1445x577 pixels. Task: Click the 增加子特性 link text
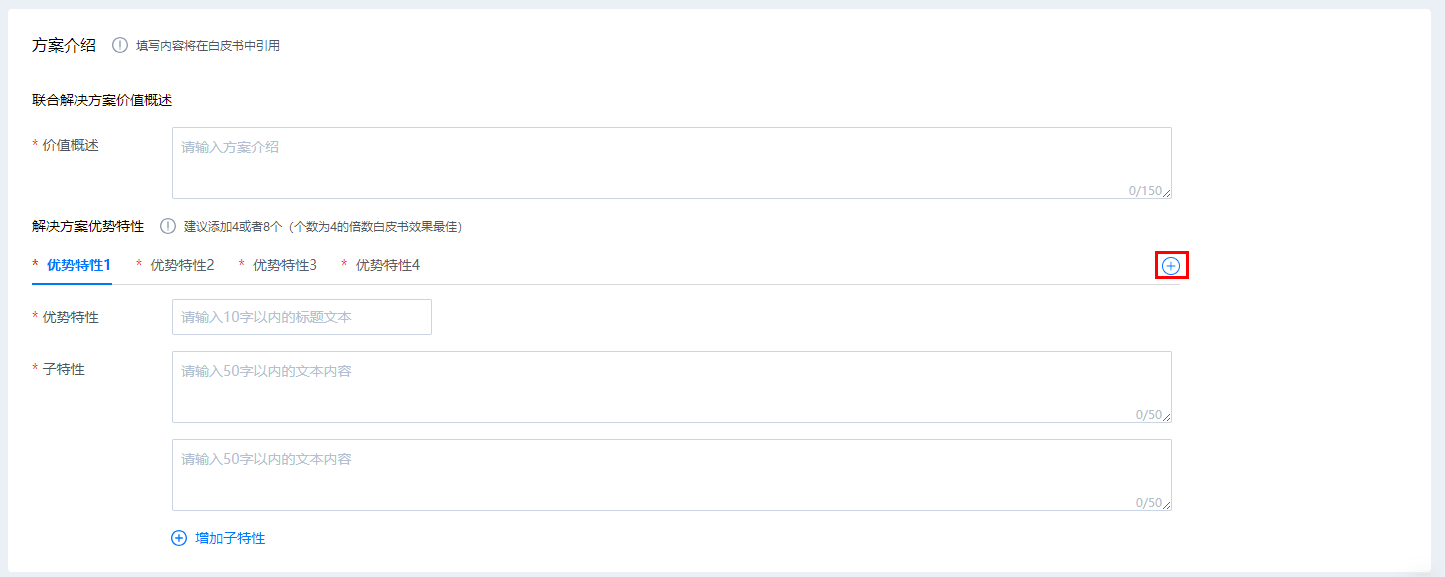tap(230, 538)
